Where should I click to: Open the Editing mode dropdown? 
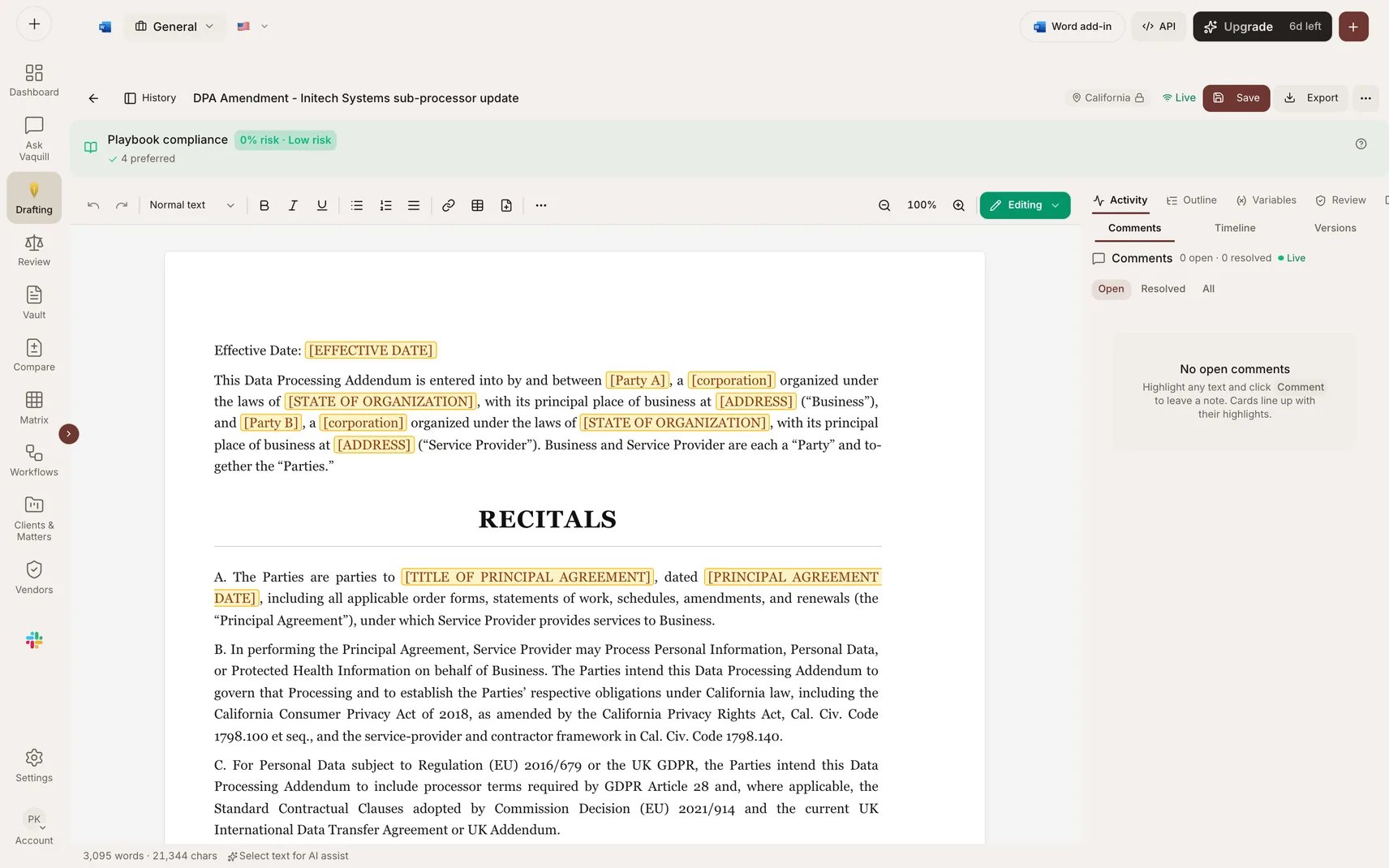tap(1025, 205)
